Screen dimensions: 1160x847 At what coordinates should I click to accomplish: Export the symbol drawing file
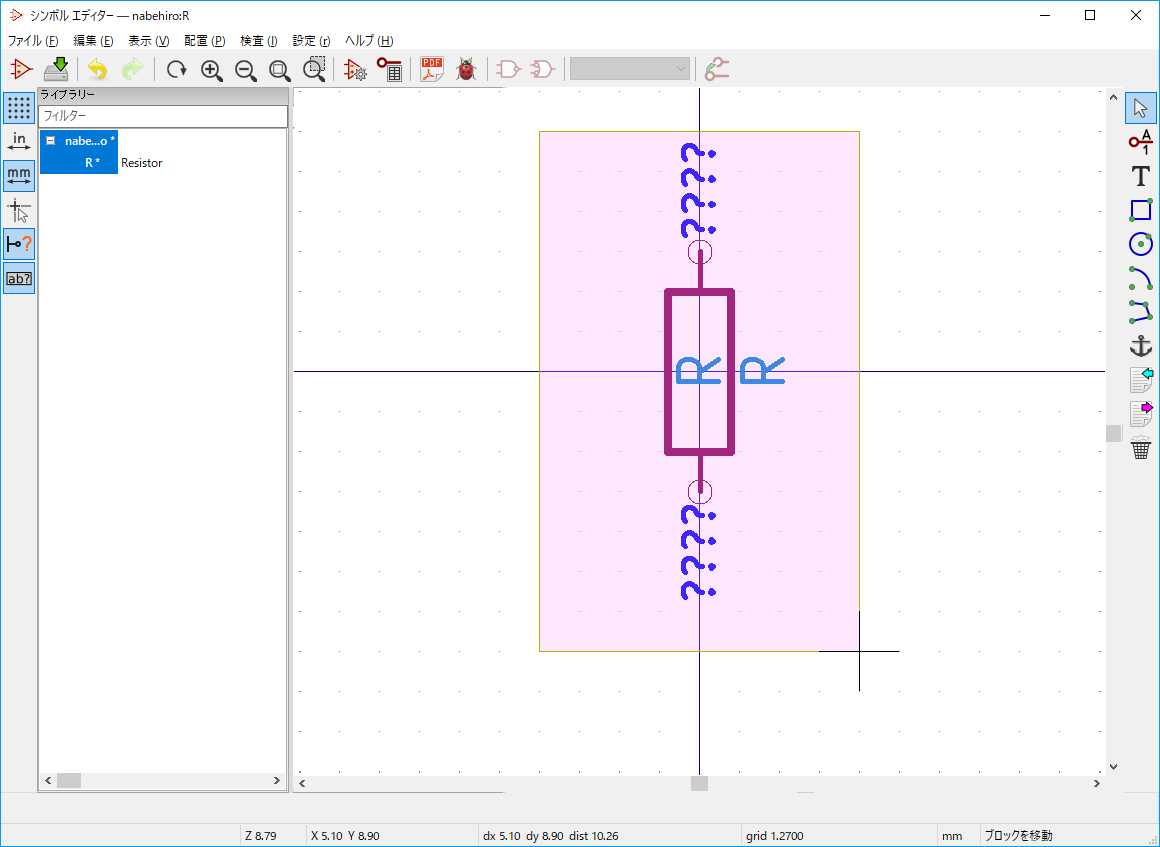click(x=1141, y=414)
